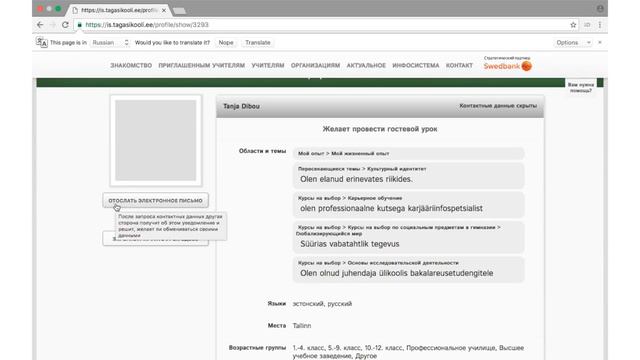Click 'Курсы на выбор > Основы исследовательской деятельности' label
Image resolution: width=640 pixels, height=360 pixels.
point(378,263)
